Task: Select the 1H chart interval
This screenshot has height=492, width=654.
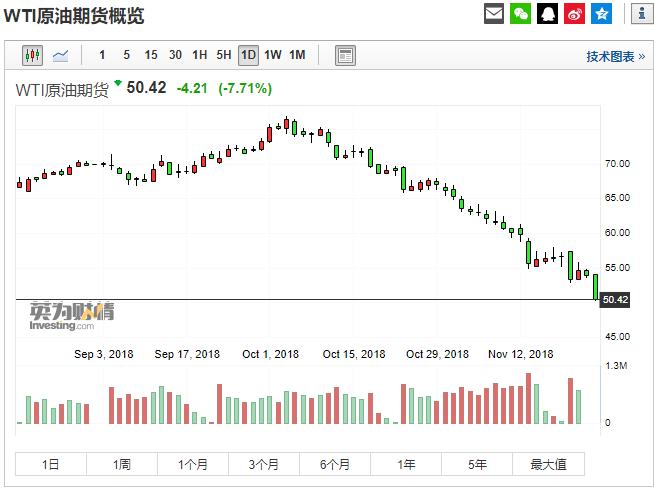Action: pos(200,55)
